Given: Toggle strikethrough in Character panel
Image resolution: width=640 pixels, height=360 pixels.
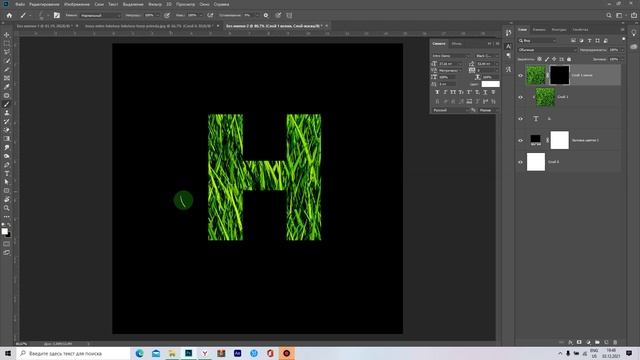Looking at the screenshot, I should pos(493,92).
